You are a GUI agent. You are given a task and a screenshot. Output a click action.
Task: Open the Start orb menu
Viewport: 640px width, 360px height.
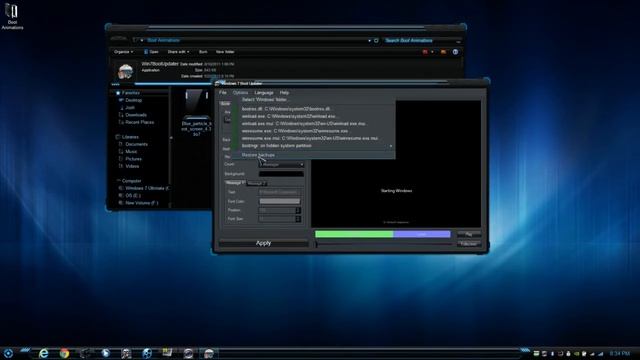(x=8, y=353)
